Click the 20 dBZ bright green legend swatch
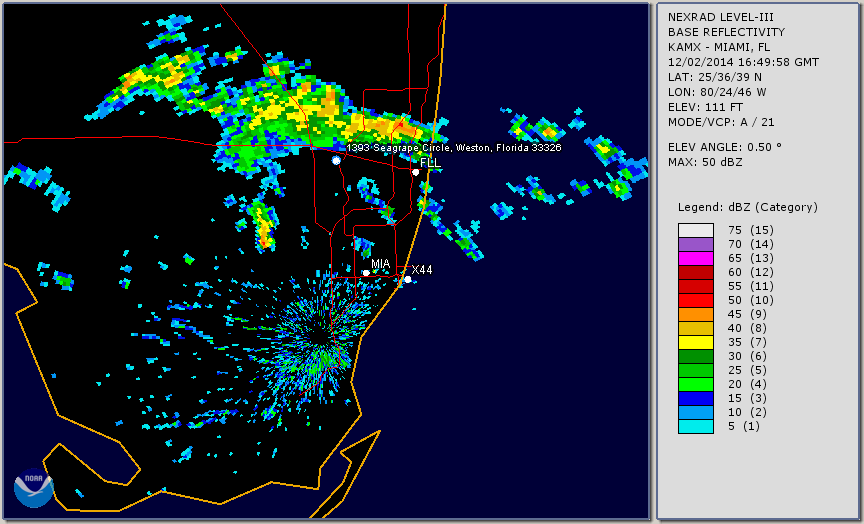This screenshot has width=864, height=524. coord(696,385)
